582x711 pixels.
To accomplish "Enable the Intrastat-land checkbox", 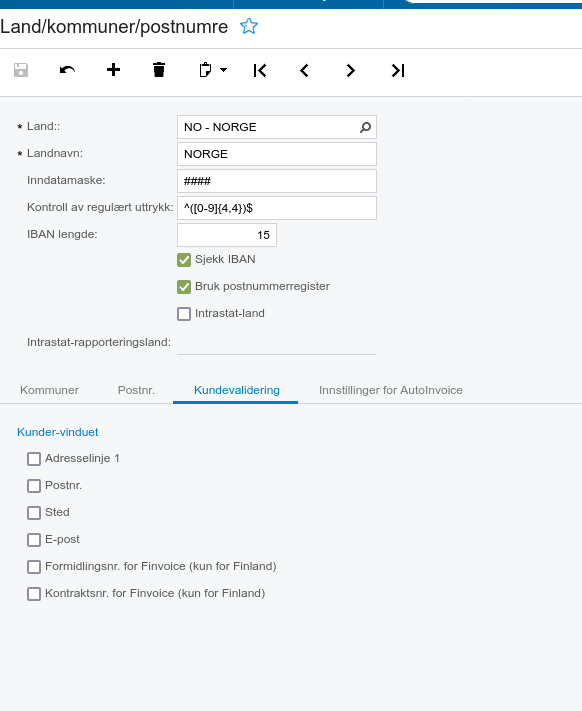I will pos(184,314).
